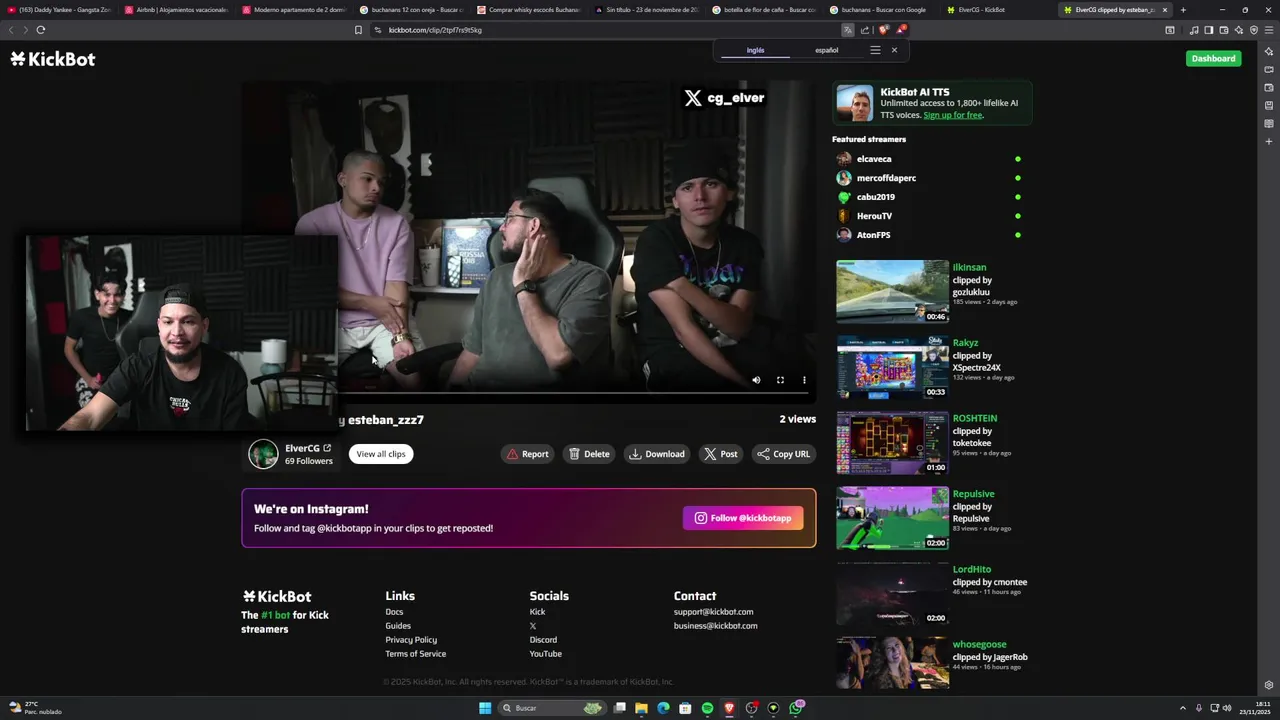
Task: Open Discord social link in footer
Action: coord(543,640)
